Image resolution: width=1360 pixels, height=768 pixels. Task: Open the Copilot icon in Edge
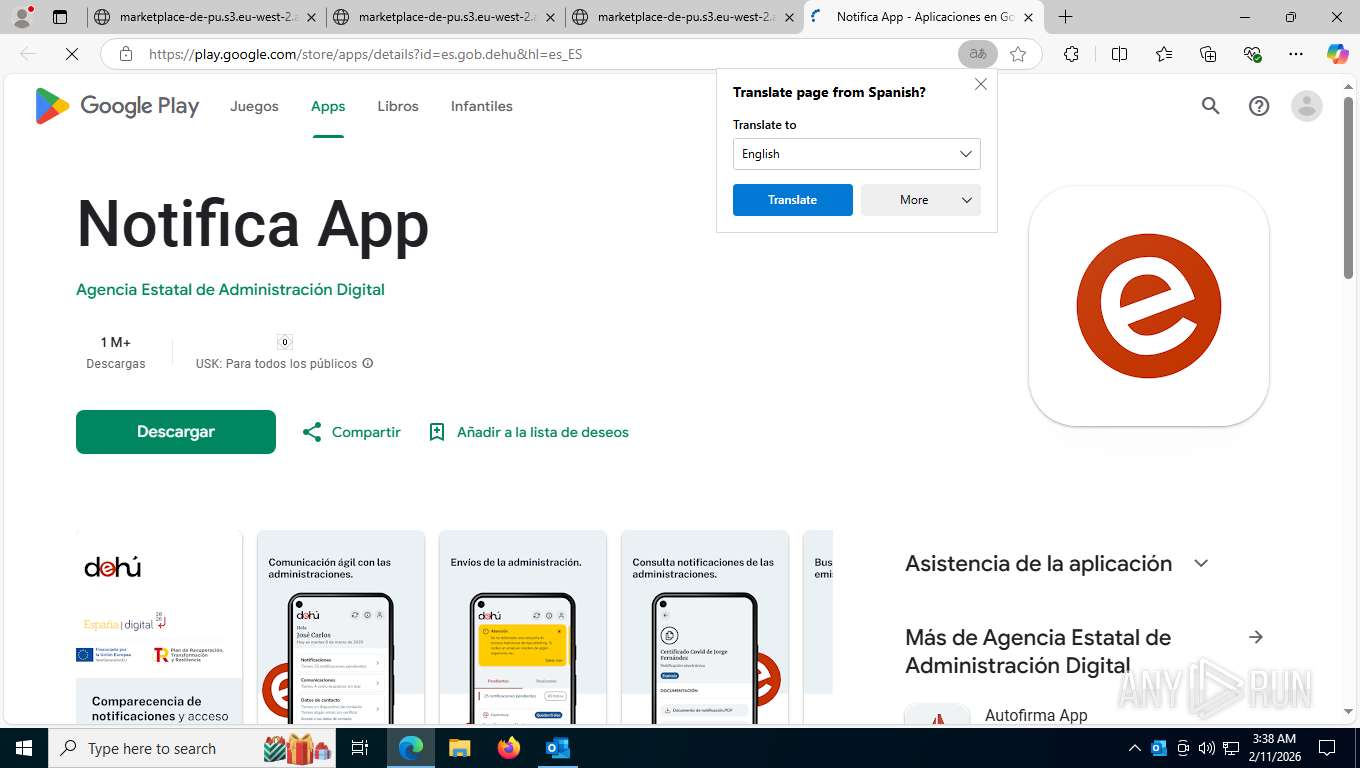click(x=1337, y=54)
